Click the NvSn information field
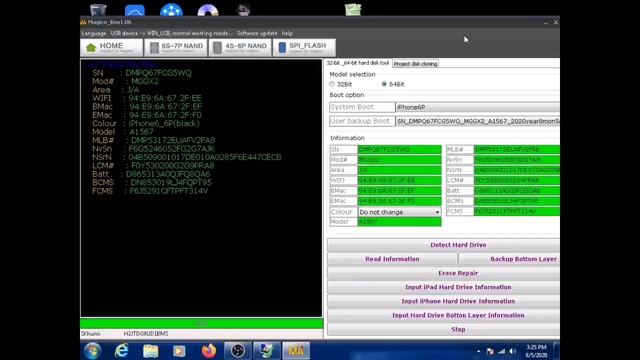 [x=517, y=160]
